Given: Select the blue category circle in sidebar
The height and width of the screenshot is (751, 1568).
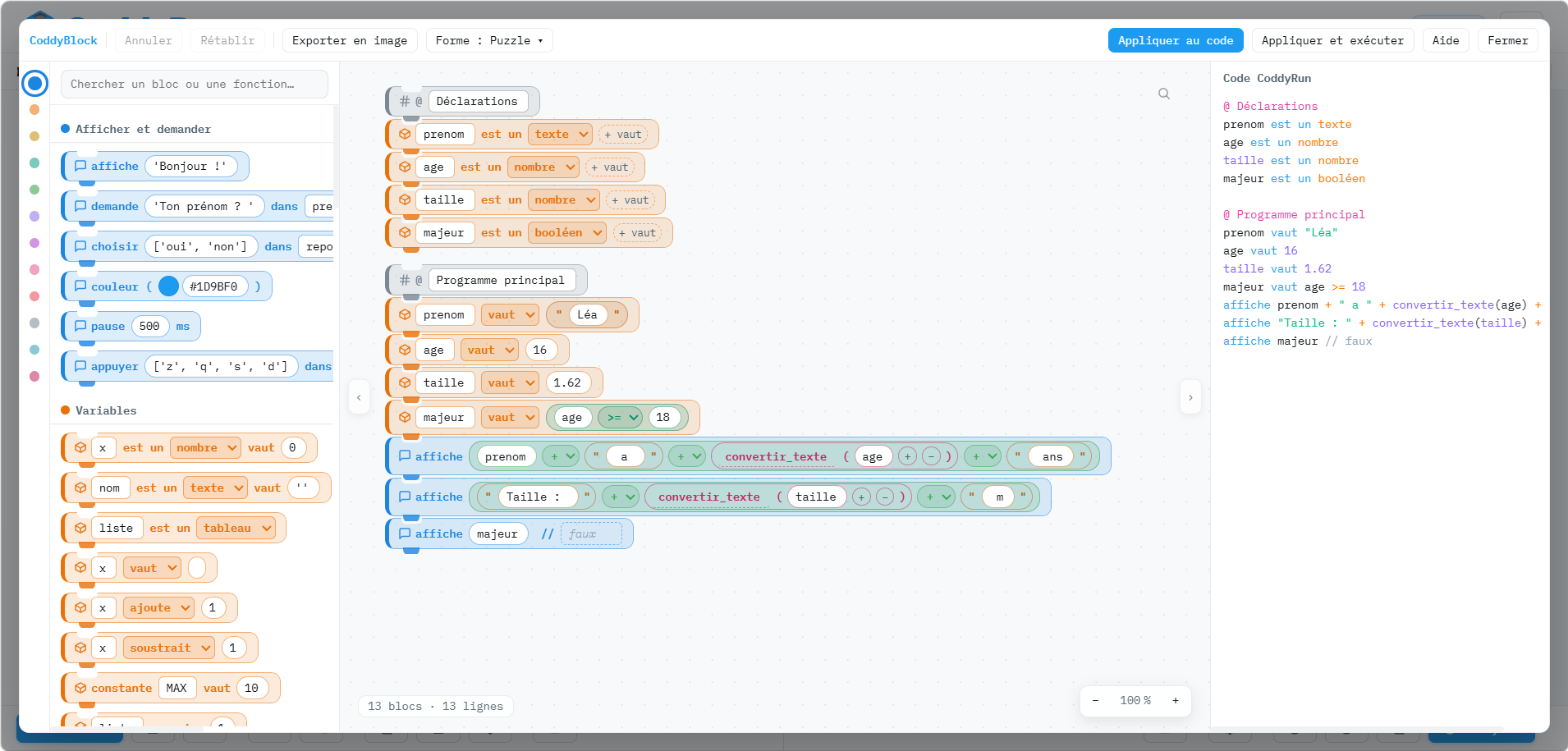Looking at the screenshot, I should click(34, 83).
